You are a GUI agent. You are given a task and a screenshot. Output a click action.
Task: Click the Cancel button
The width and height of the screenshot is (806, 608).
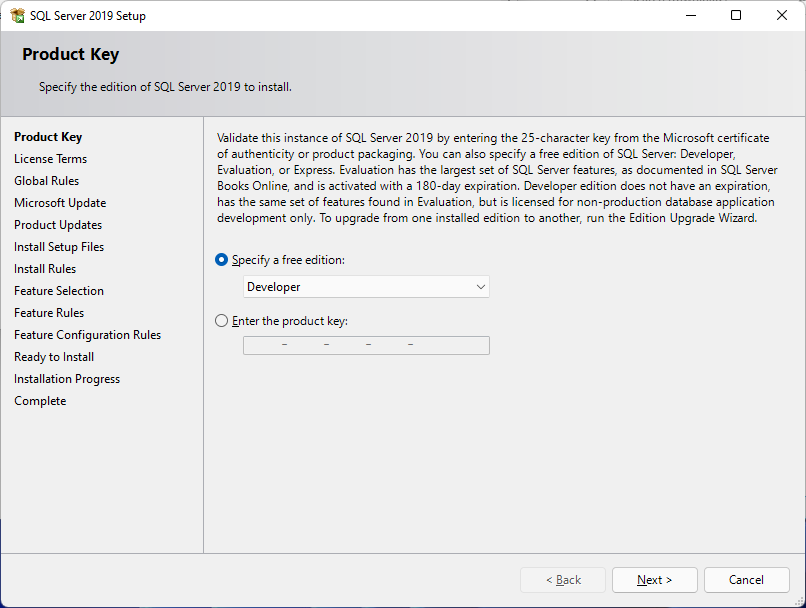click(x=746, y=580)
